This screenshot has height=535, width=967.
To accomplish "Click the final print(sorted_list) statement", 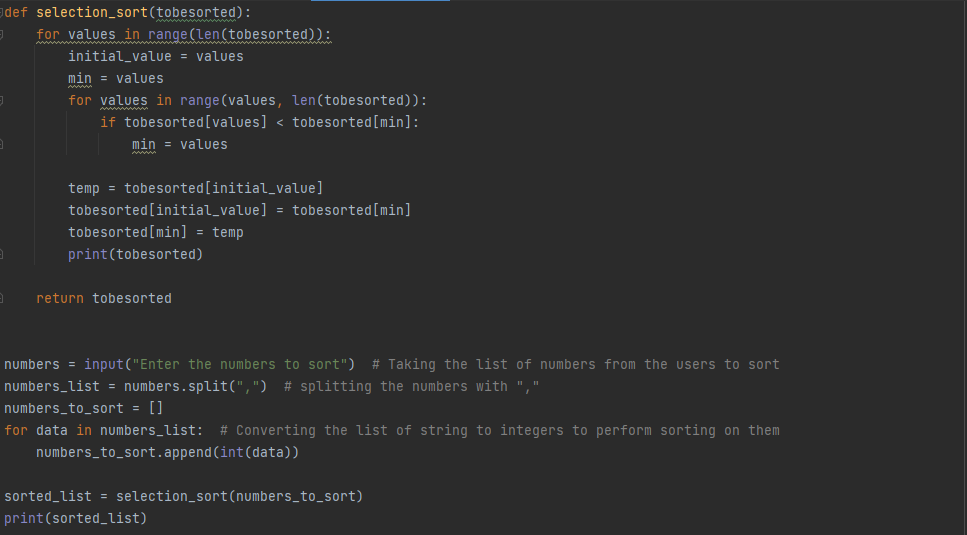I will (x=76, y=518).
